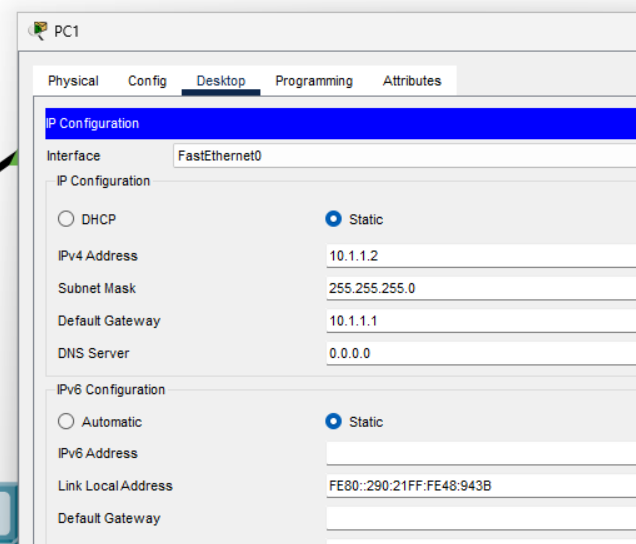The width and height of the screenshot is (636, 544).
Task: Open the Config tab
Action: pyautogui.click(x=147, y=81)
